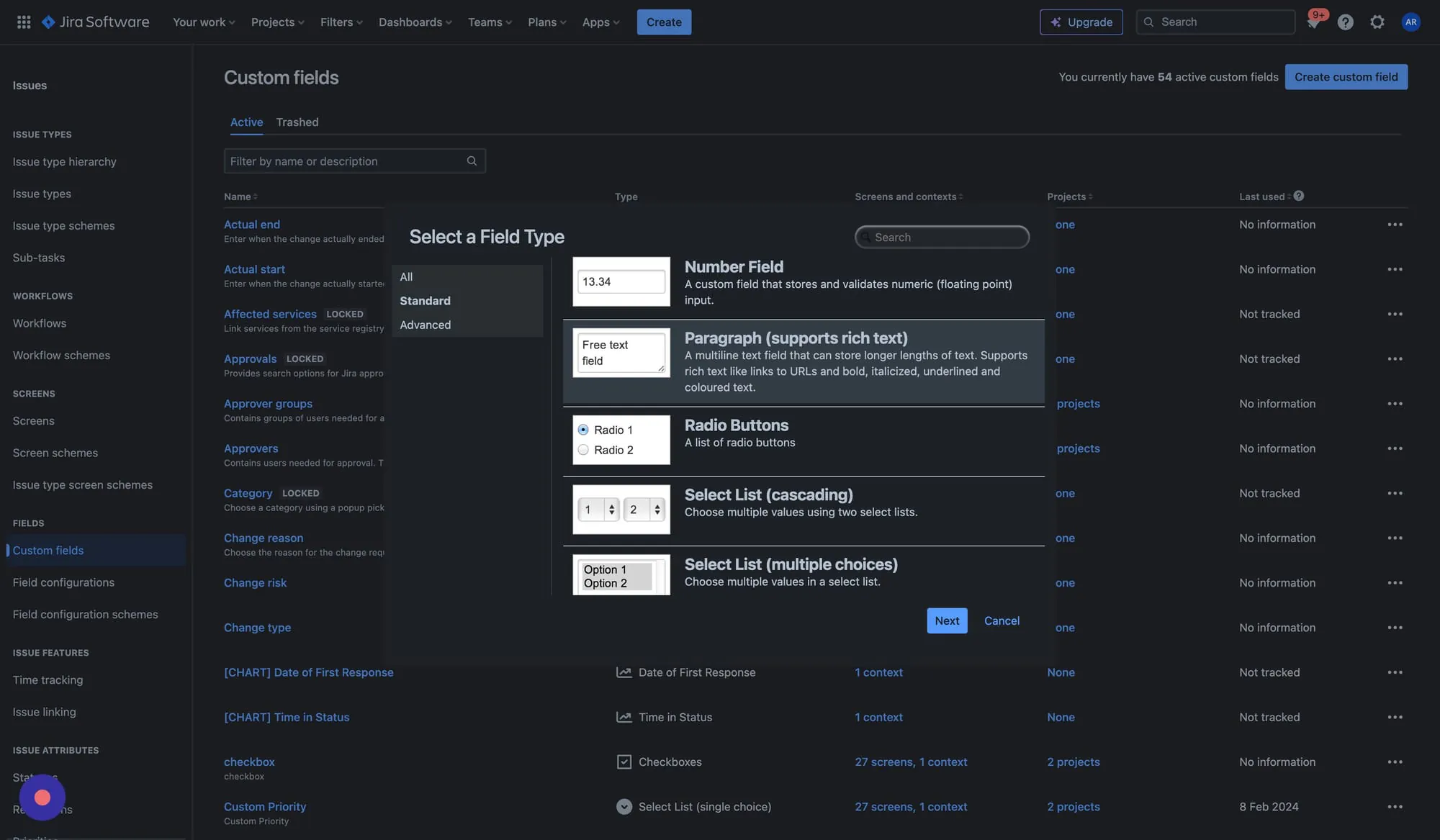Open the app switcher grid icon
The image size is (1440, 840).
pyautogui.click(x=24, y=22)
